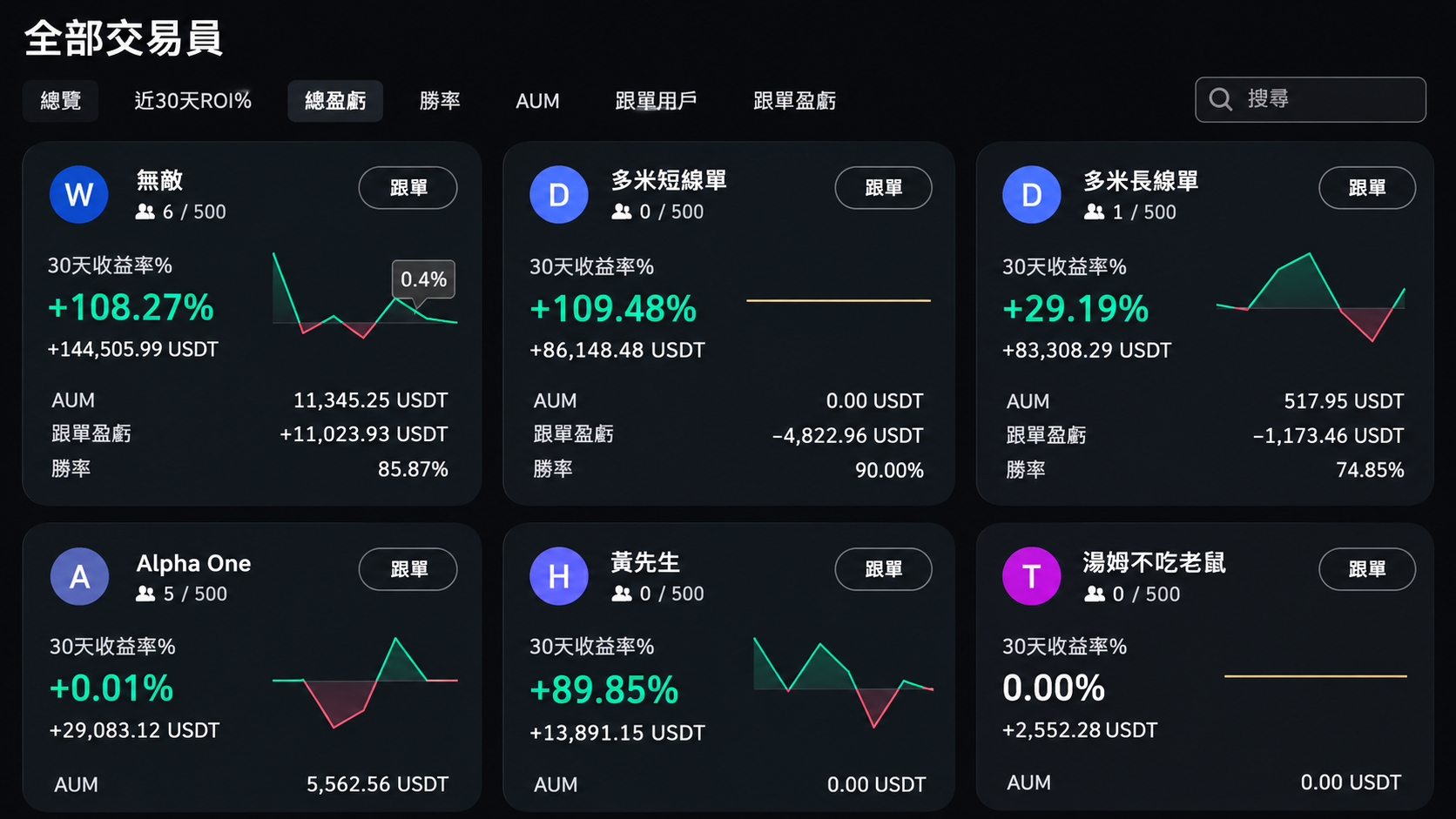The width and height of the screenshot is (1456, 819).
Task: Click the +108.27% return value
Action: point(131,308)
